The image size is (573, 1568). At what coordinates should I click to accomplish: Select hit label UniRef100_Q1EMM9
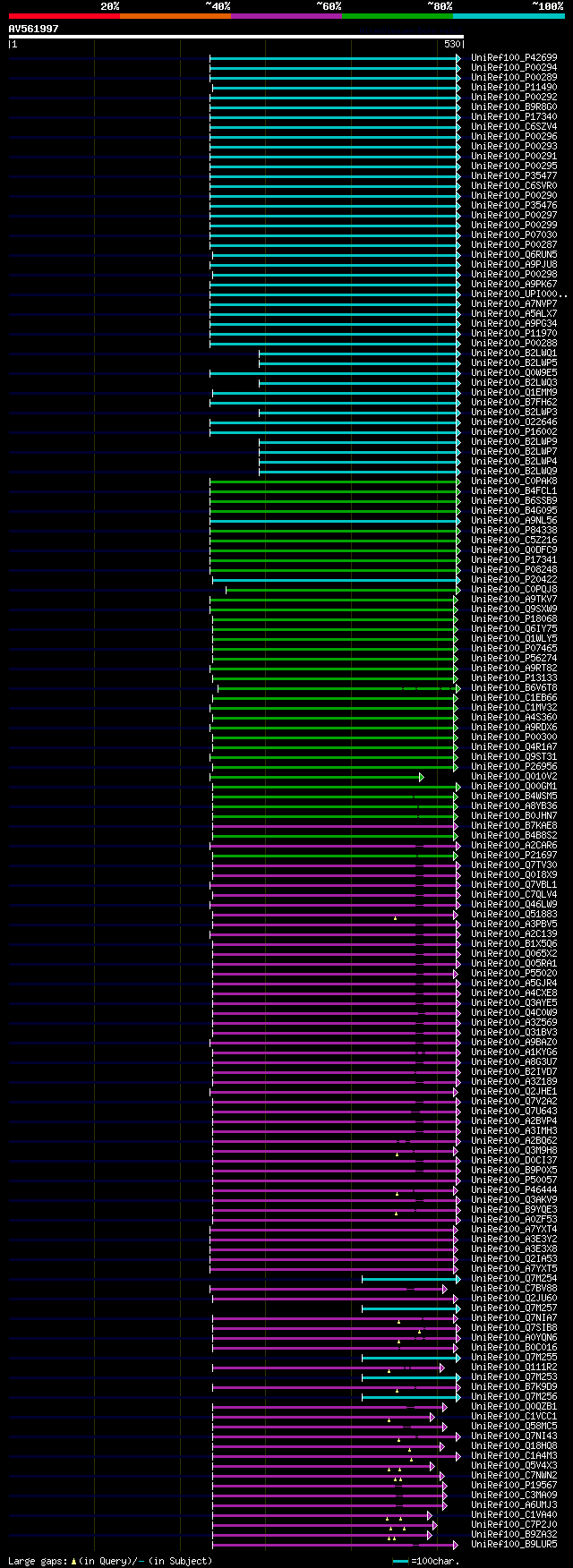coord(514,393)
